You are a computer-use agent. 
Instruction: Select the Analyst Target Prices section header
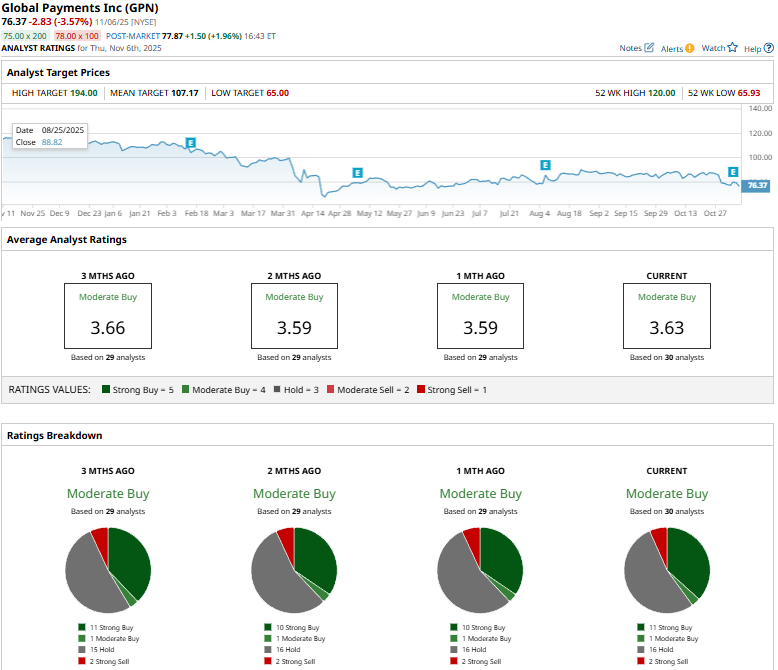(59, 73)
